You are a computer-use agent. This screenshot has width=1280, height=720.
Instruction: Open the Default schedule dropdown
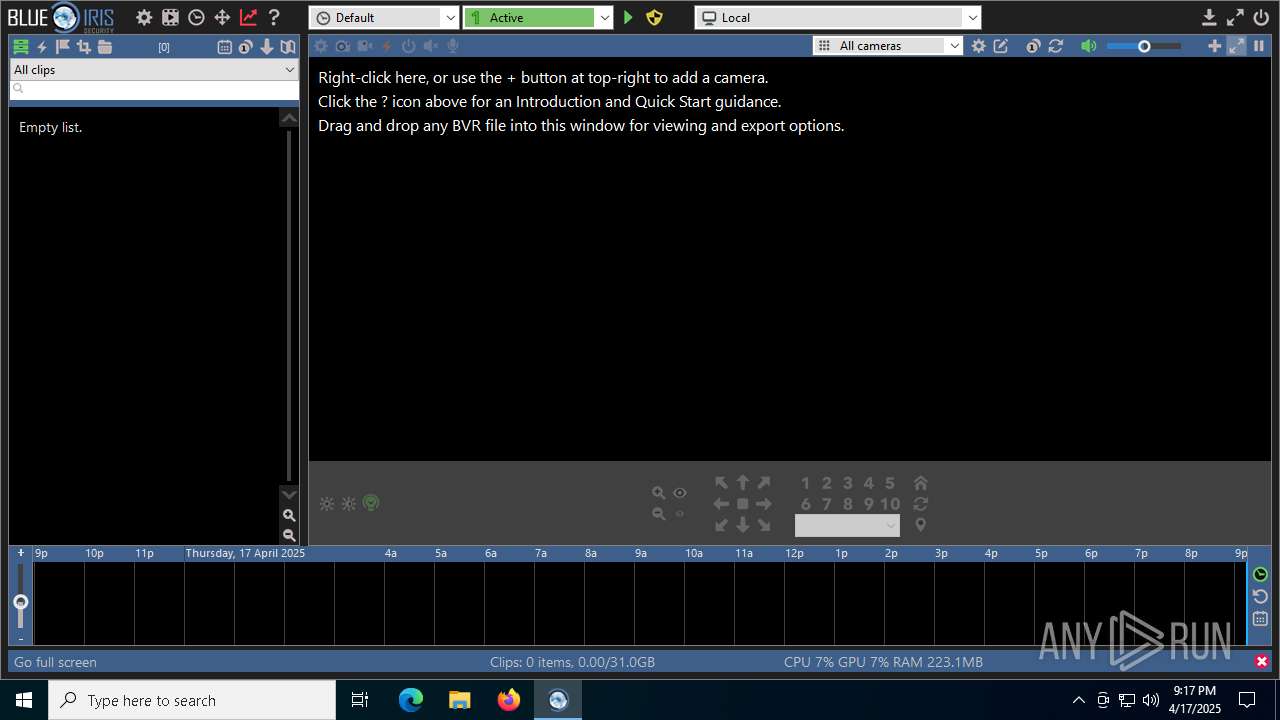coord(384,17)
